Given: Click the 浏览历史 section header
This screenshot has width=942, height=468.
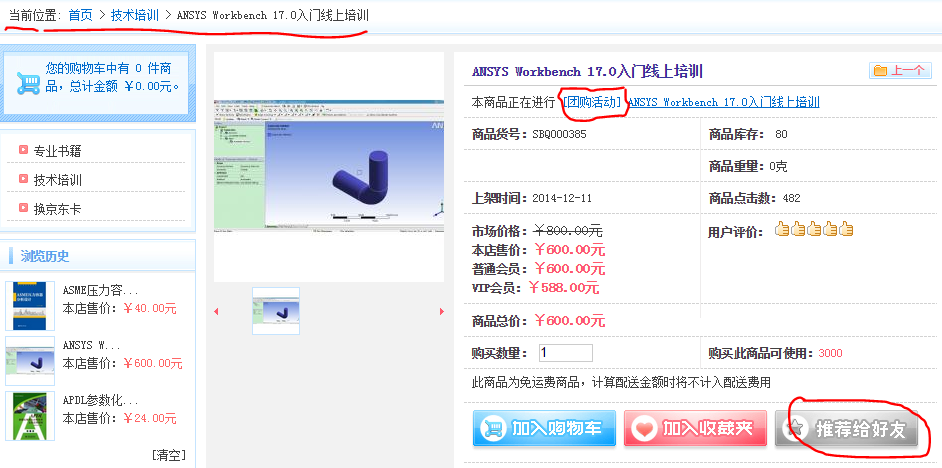Looking at the screenshot, I should (45, 257).
